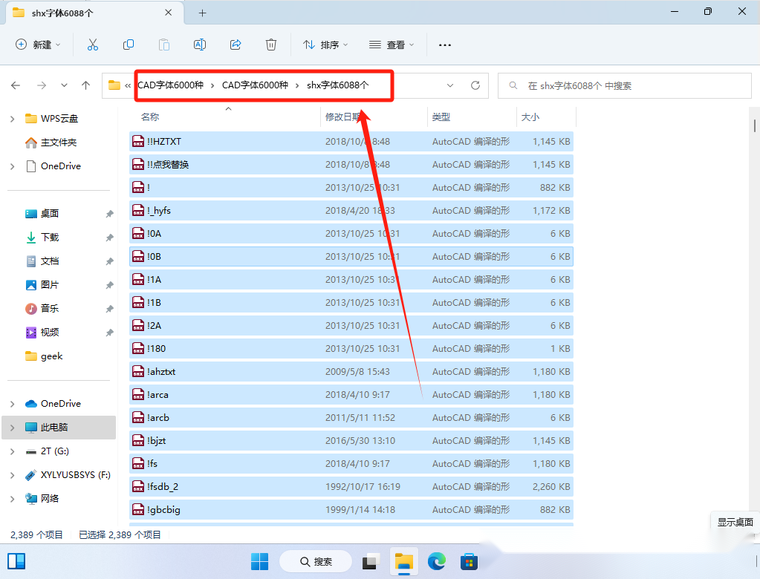Viewport: 760px width, 579px height.
Task: Click CAD字体6000种 in the breadcrumb path
Action: tap(170, 86)
